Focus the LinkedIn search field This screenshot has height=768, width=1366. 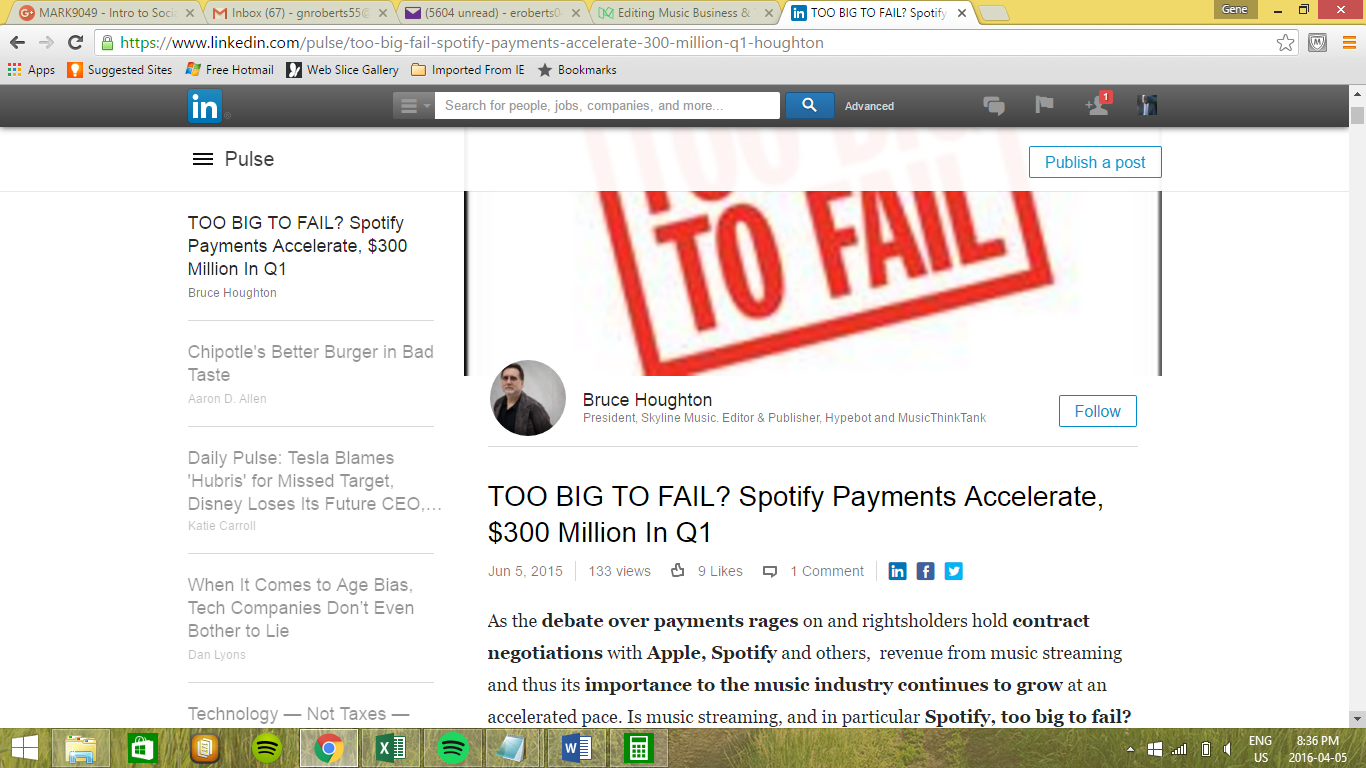607,106
